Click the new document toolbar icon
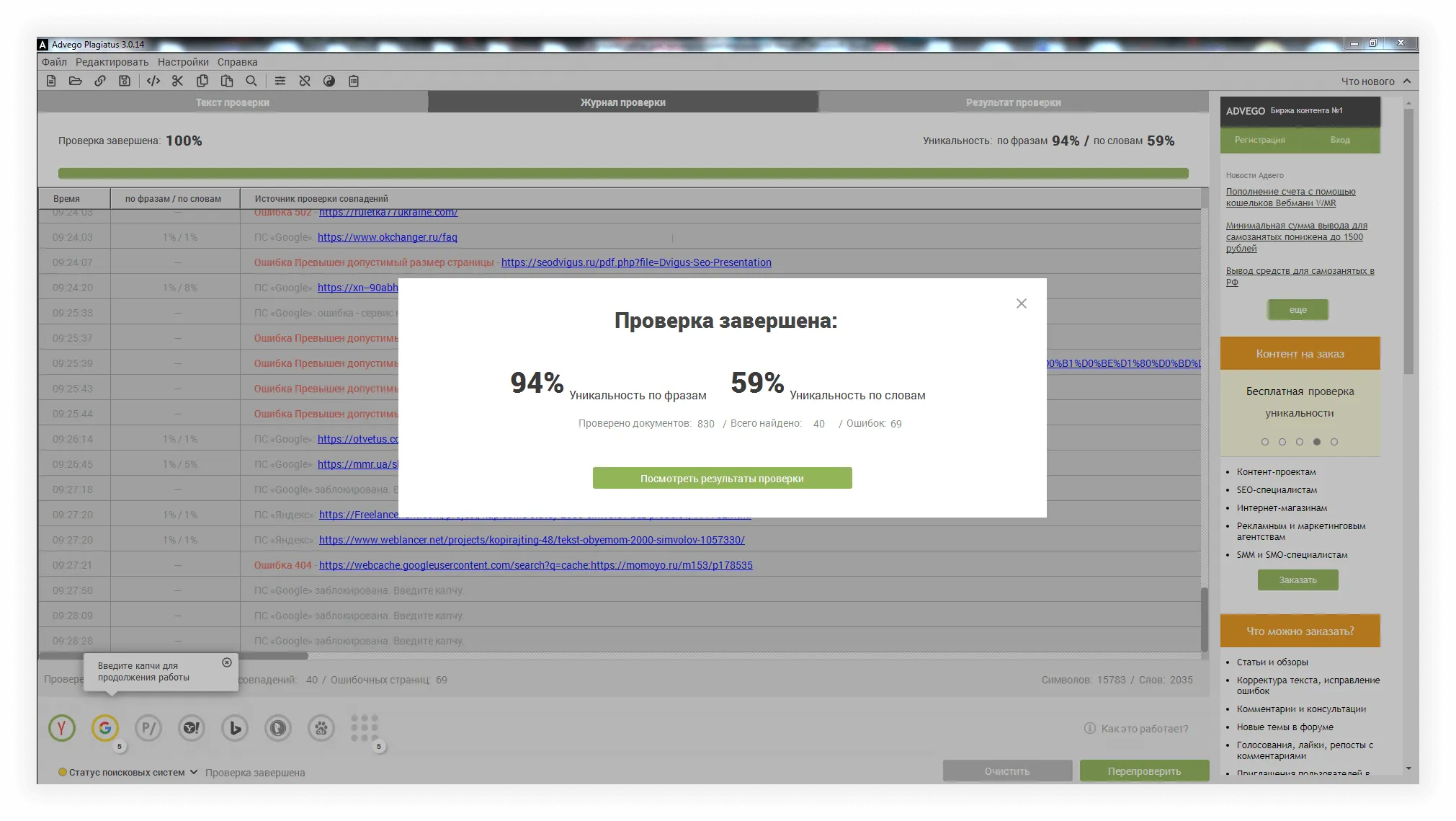 51,81
